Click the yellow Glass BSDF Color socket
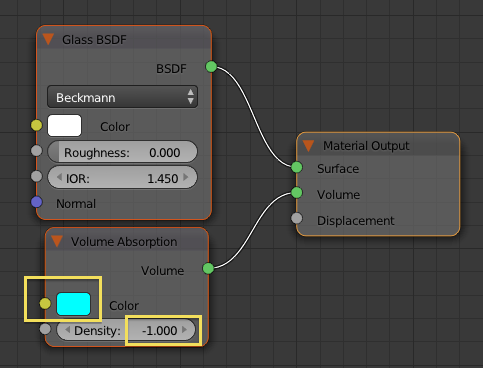The image size is (483, 368). tap(36, 125)
